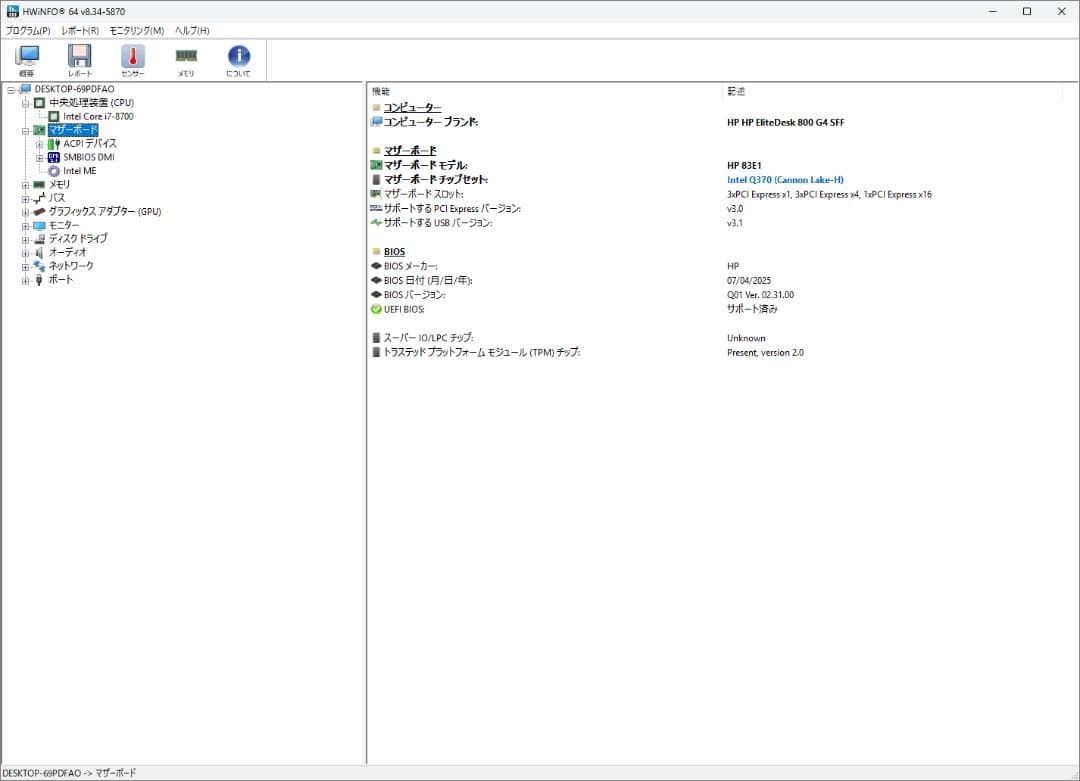Screen dimensions: 1080x781
Task: Open the メモリ (Memory) toolbar icon
Action: (x=185, y=58)
